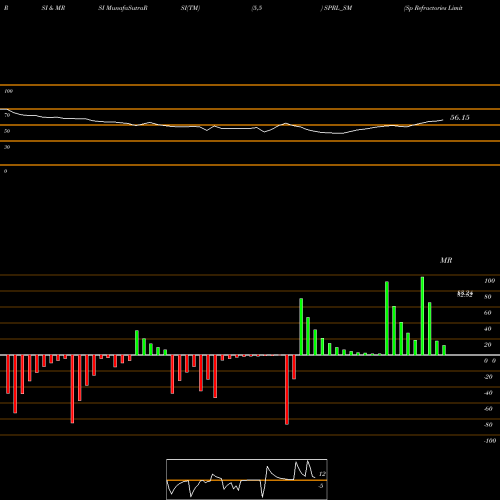Click the -60 label on MR axis
This screenshot has height=500, width=500.
(488, 409)
